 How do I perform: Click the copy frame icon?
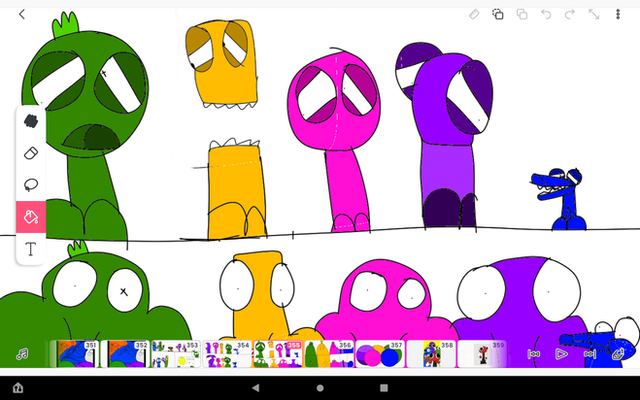[x=498, y=15]
